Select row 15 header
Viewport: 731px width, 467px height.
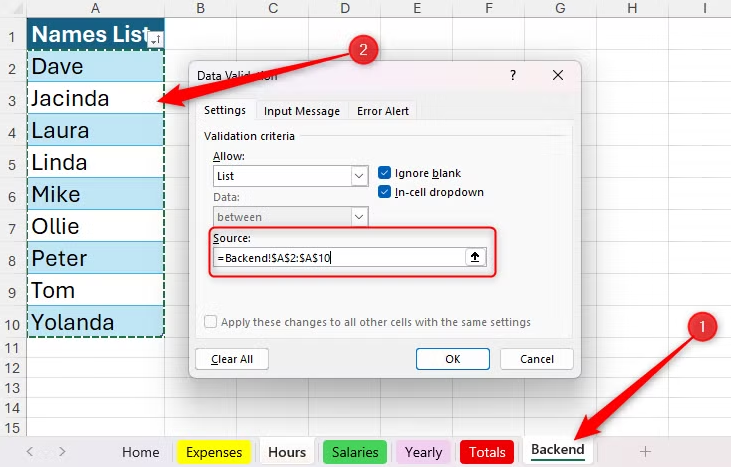(12, 428)
